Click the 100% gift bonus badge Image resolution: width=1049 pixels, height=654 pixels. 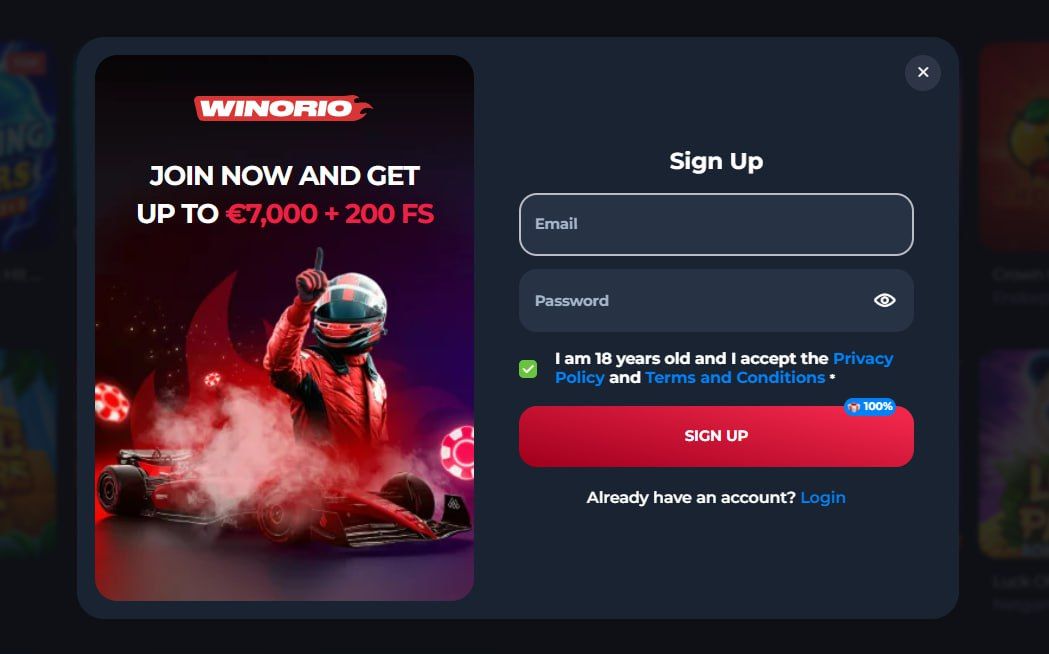tap(870, 407)
